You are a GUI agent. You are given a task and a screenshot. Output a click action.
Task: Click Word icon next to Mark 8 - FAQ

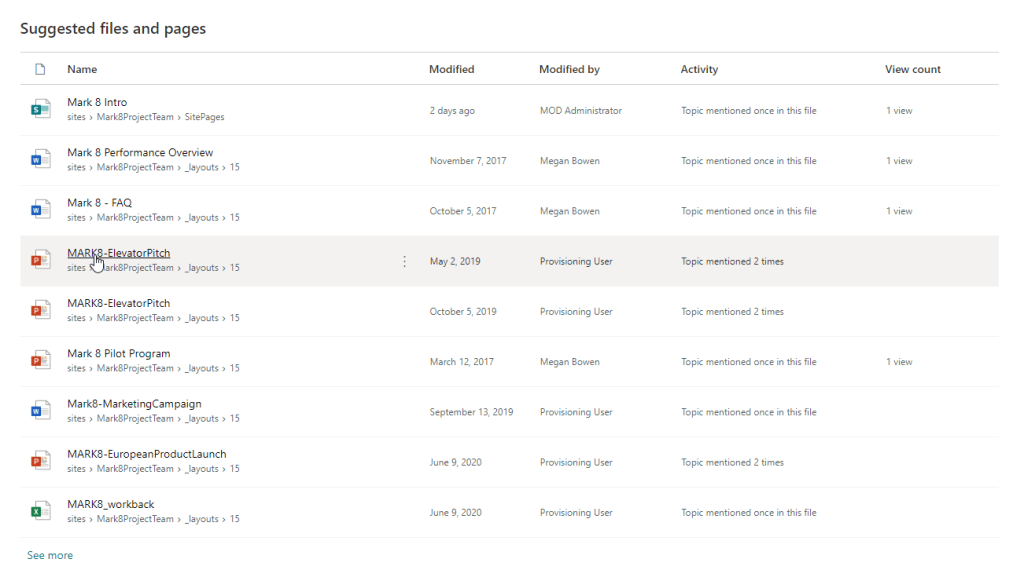[40, 210]
